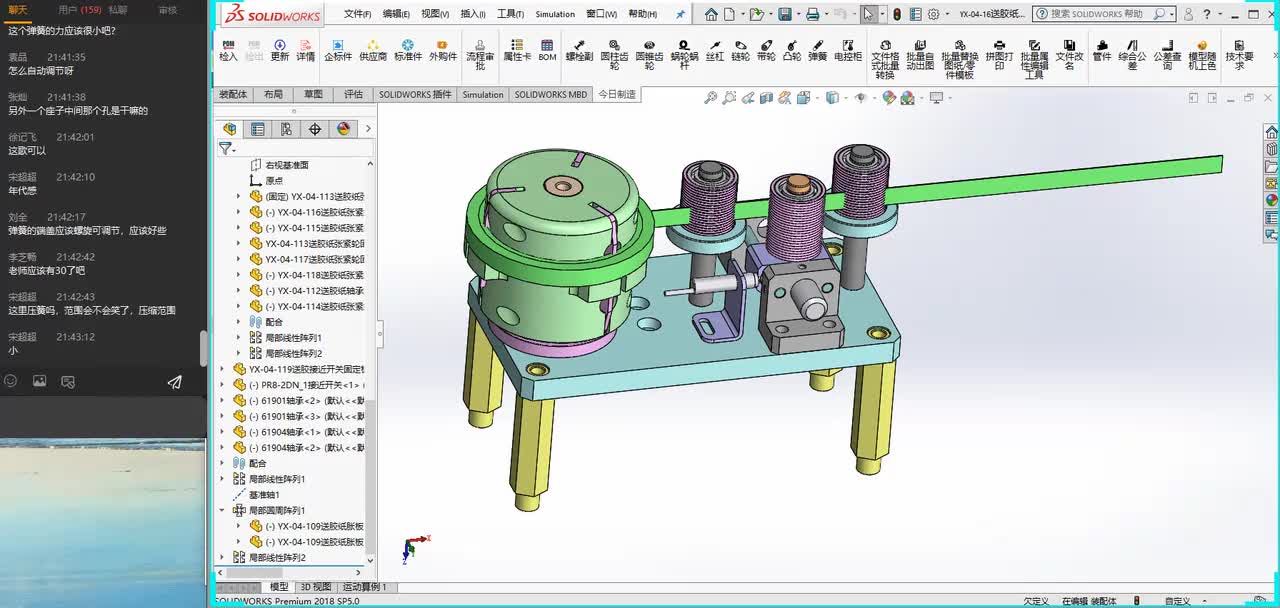Launch the 圆柱齿轮 cylindrical gear tool
Image resolution: width=1280 pixels, height=608 pixels.
click(614, 54)
